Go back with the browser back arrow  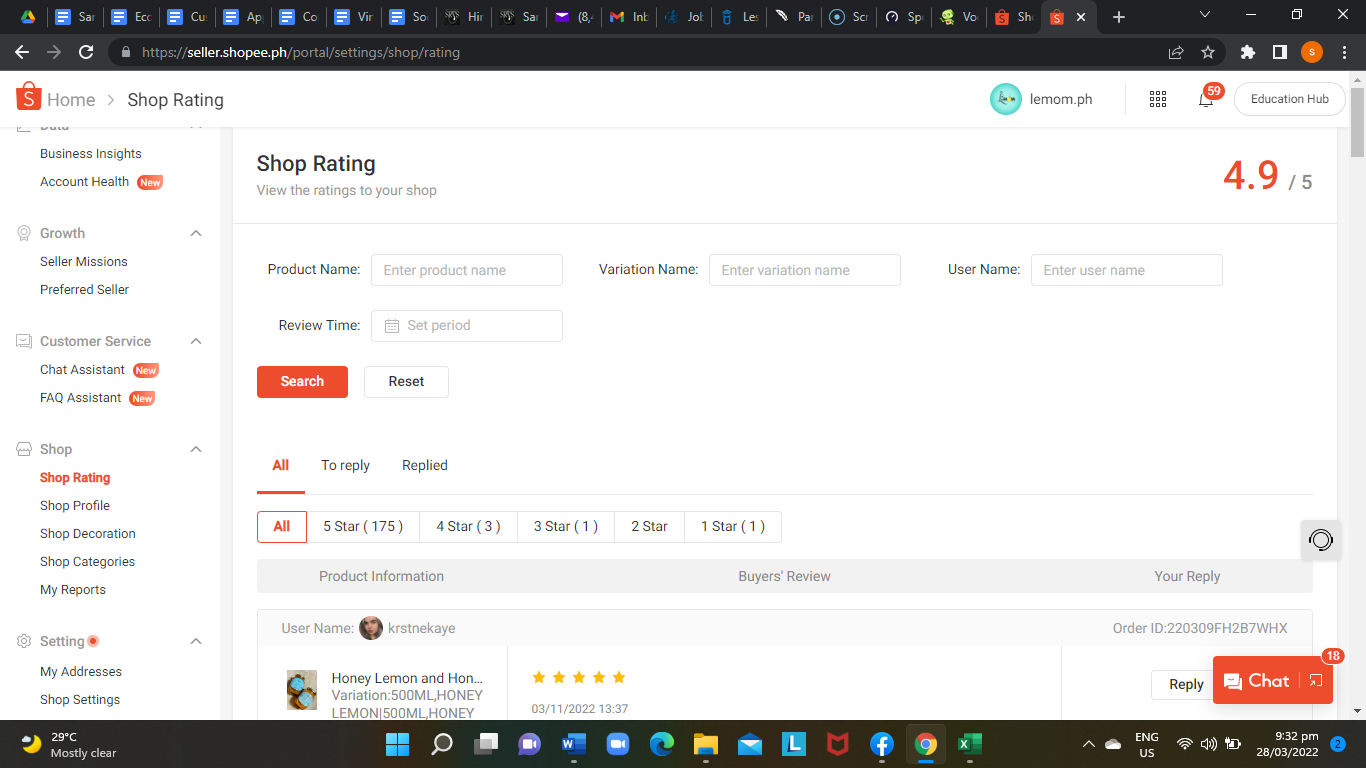click(22, 52)
